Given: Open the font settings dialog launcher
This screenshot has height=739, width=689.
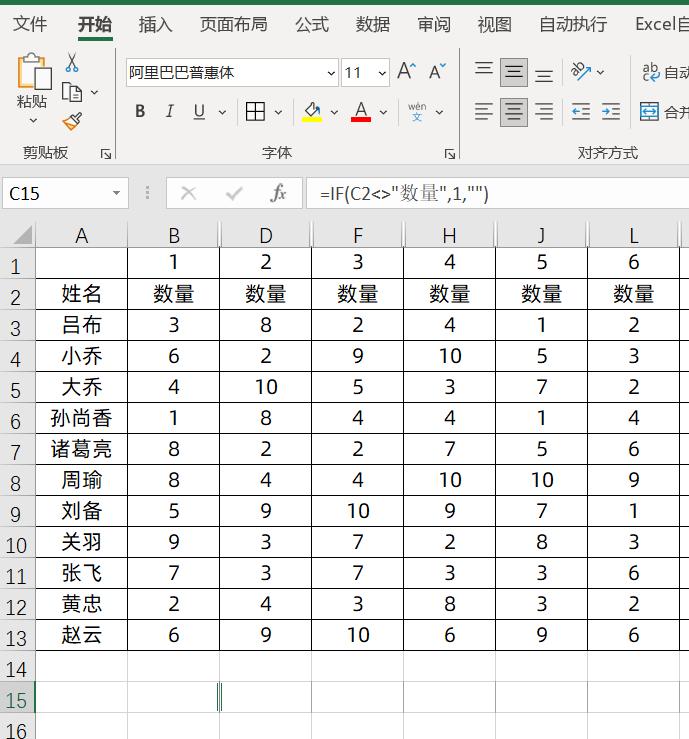Looking at the screenshot, I should click(450, 154).
